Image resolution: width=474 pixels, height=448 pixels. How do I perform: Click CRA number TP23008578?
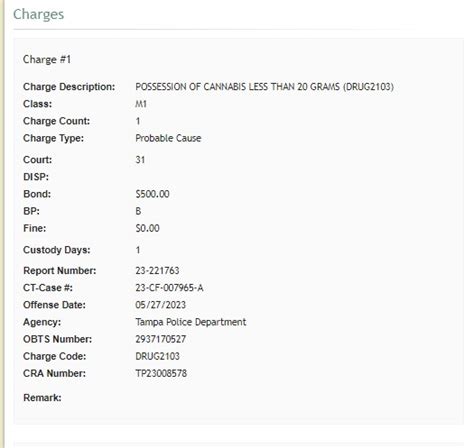pyautogui.click(x=161, y=373)
